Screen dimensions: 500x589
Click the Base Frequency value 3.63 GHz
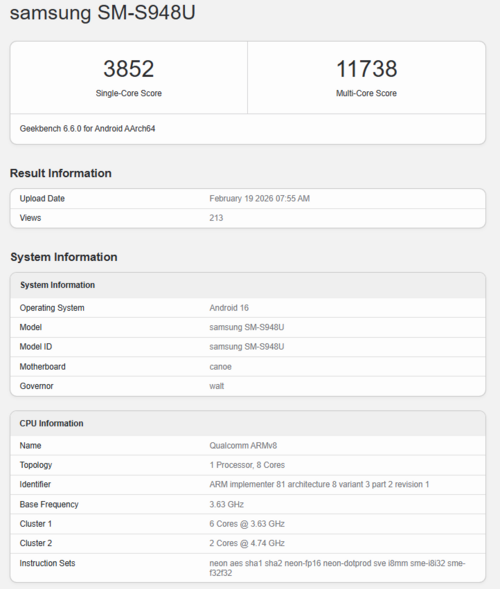click(227, 504)
